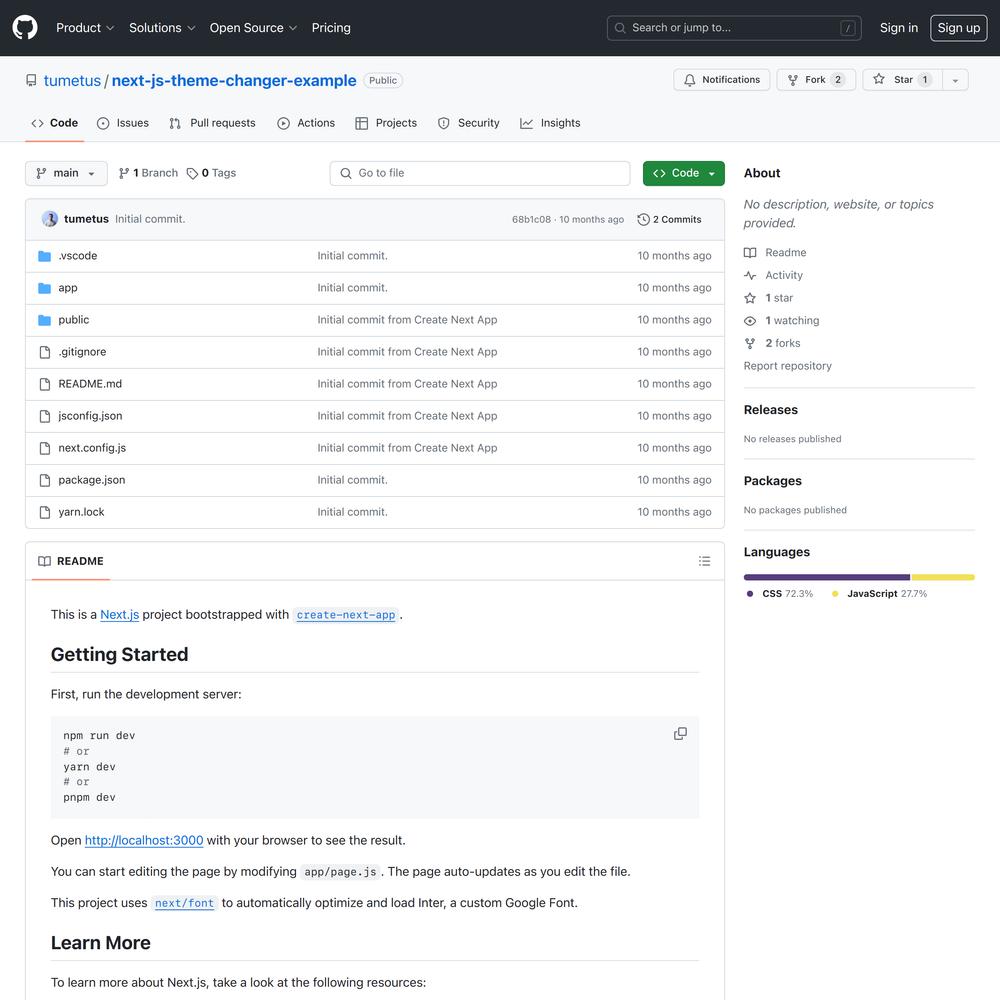Image resolution: width=1000 pixels, height=1000 pixels.
Task: Open the app folder icon
Action: point(45,288)
